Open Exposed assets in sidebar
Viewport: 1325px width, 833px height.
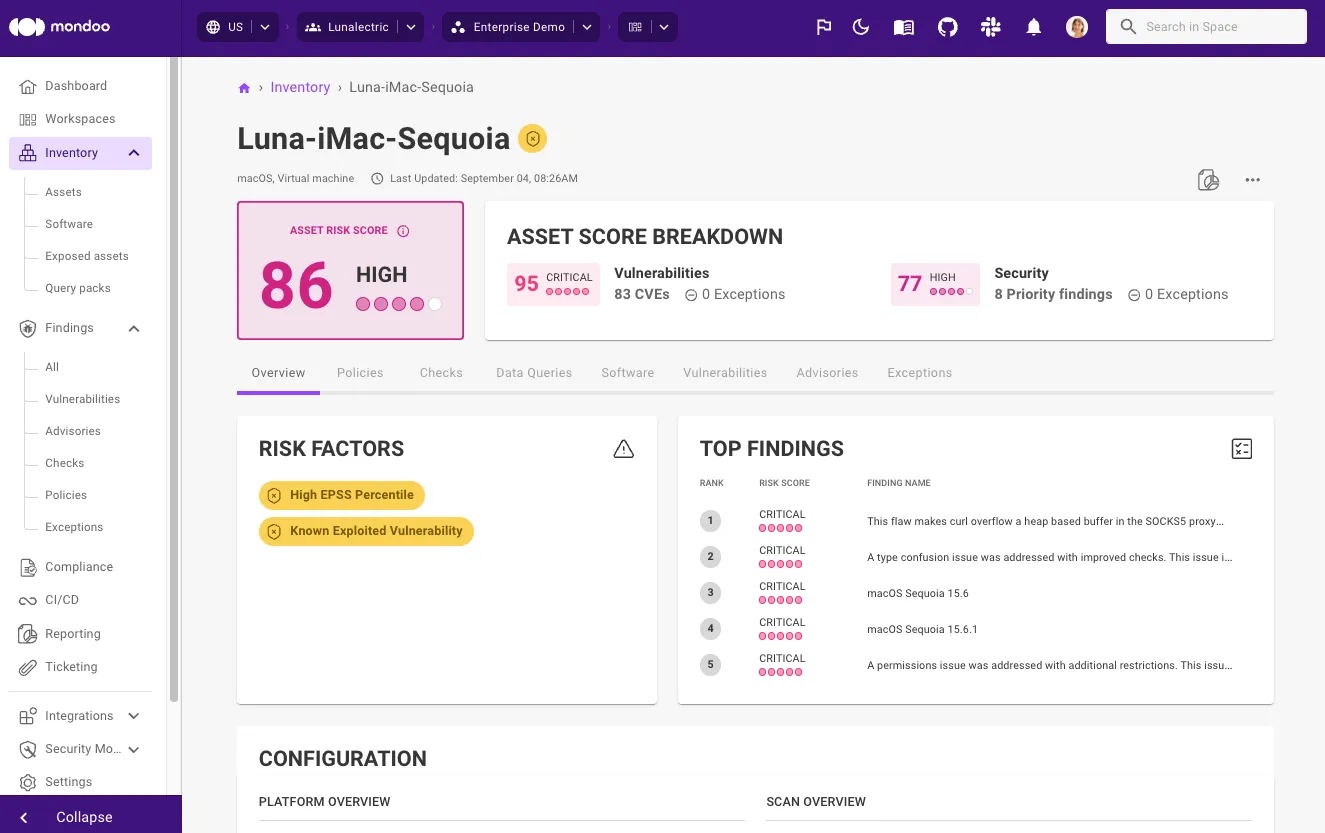87,256
